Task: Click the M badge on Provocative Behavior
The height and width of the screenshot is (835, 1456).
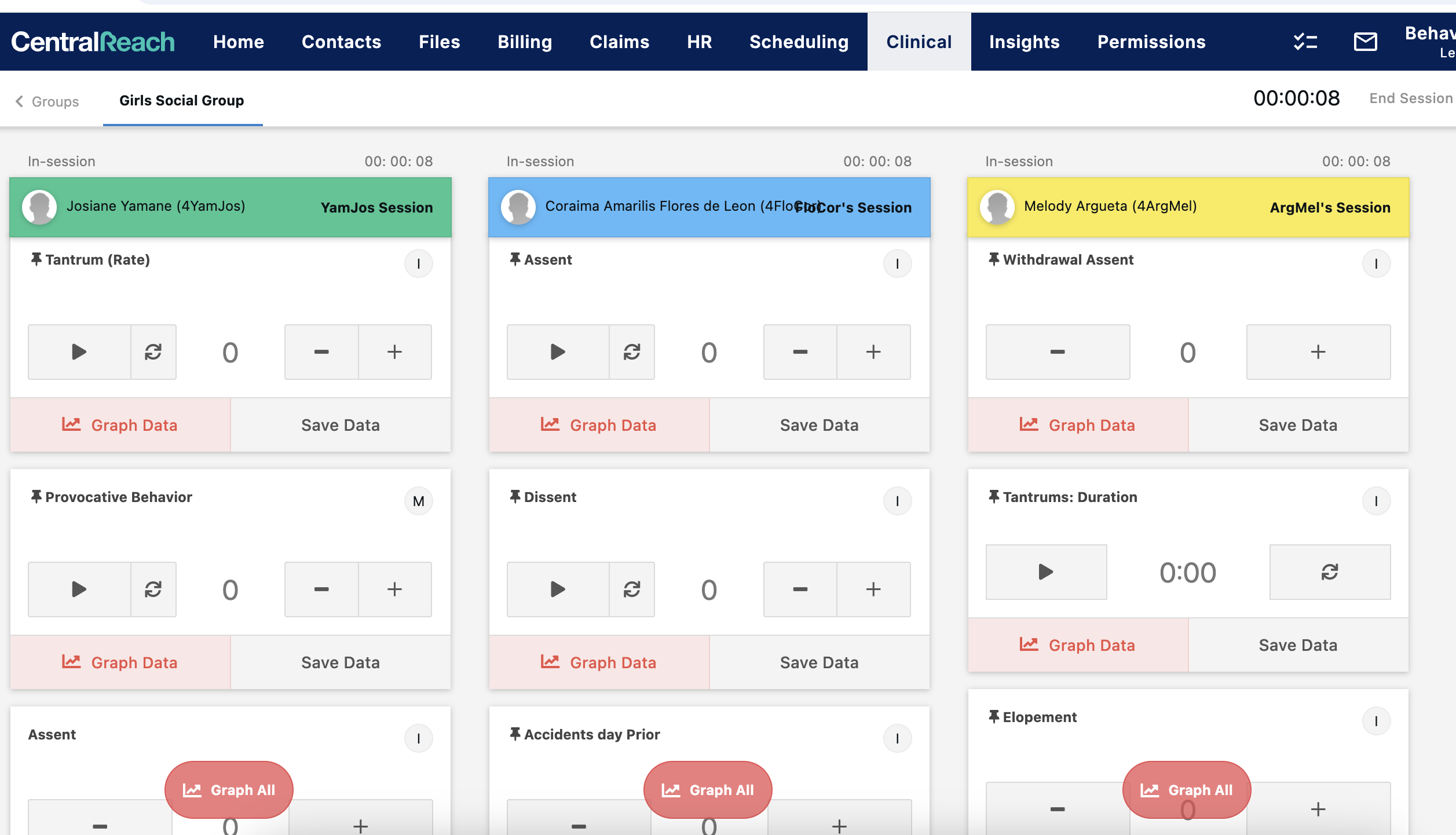Action: pyautogui.click(x=419, y=501)
